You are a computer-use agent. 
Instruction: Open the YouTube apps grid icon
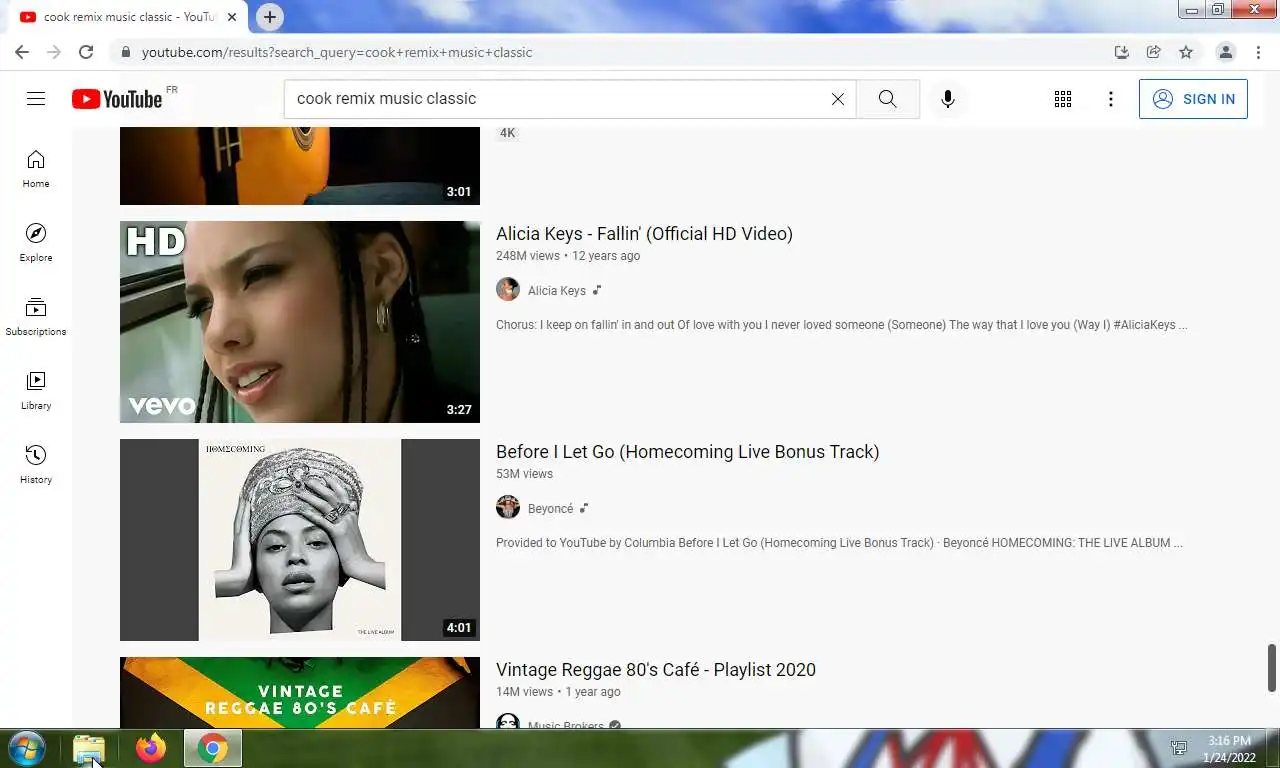(1063, 99)
